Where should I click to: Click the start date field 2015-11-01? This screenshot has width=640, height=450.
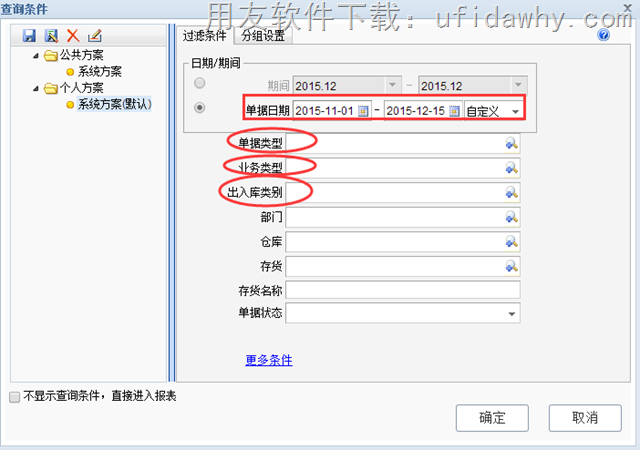click(x=325, y=111)
